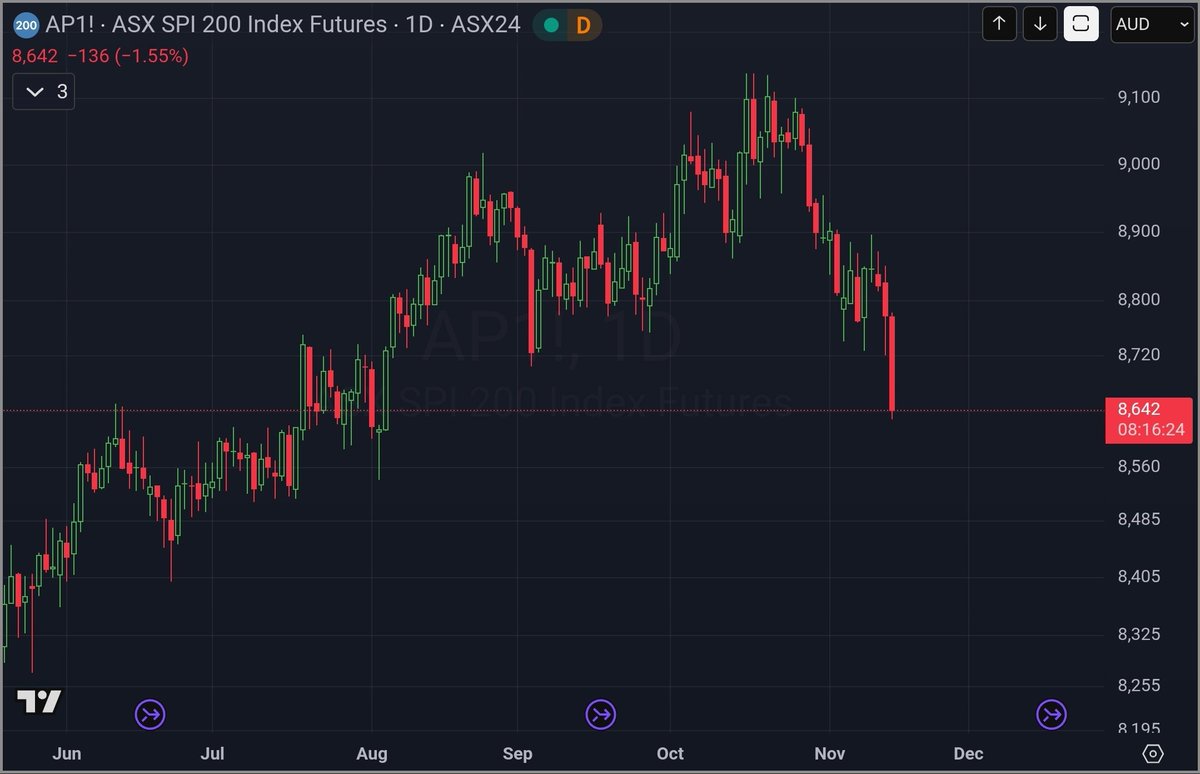Click the camera snapshot icon top right
Screen dimensions: 1200x774
(x=1081, y=24)
